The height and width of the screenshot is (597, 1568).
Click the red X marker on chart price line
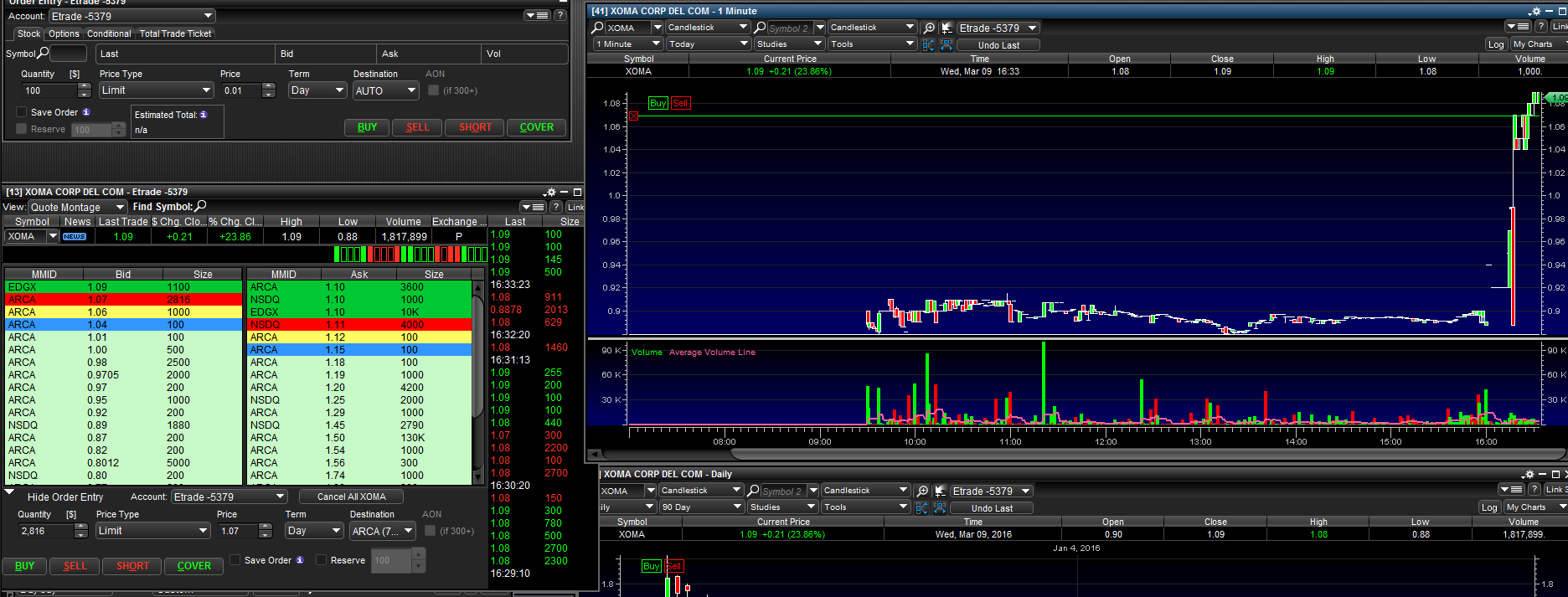click(634, 116)
